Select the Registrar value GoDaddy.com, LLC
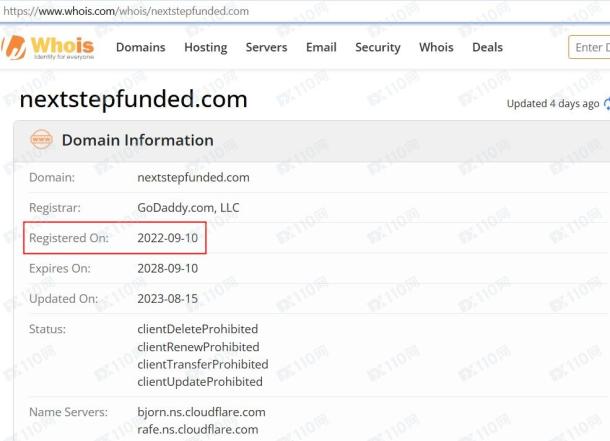Image resolution: width=610 pixels, height=441 pixels. (x=188, y=208)
